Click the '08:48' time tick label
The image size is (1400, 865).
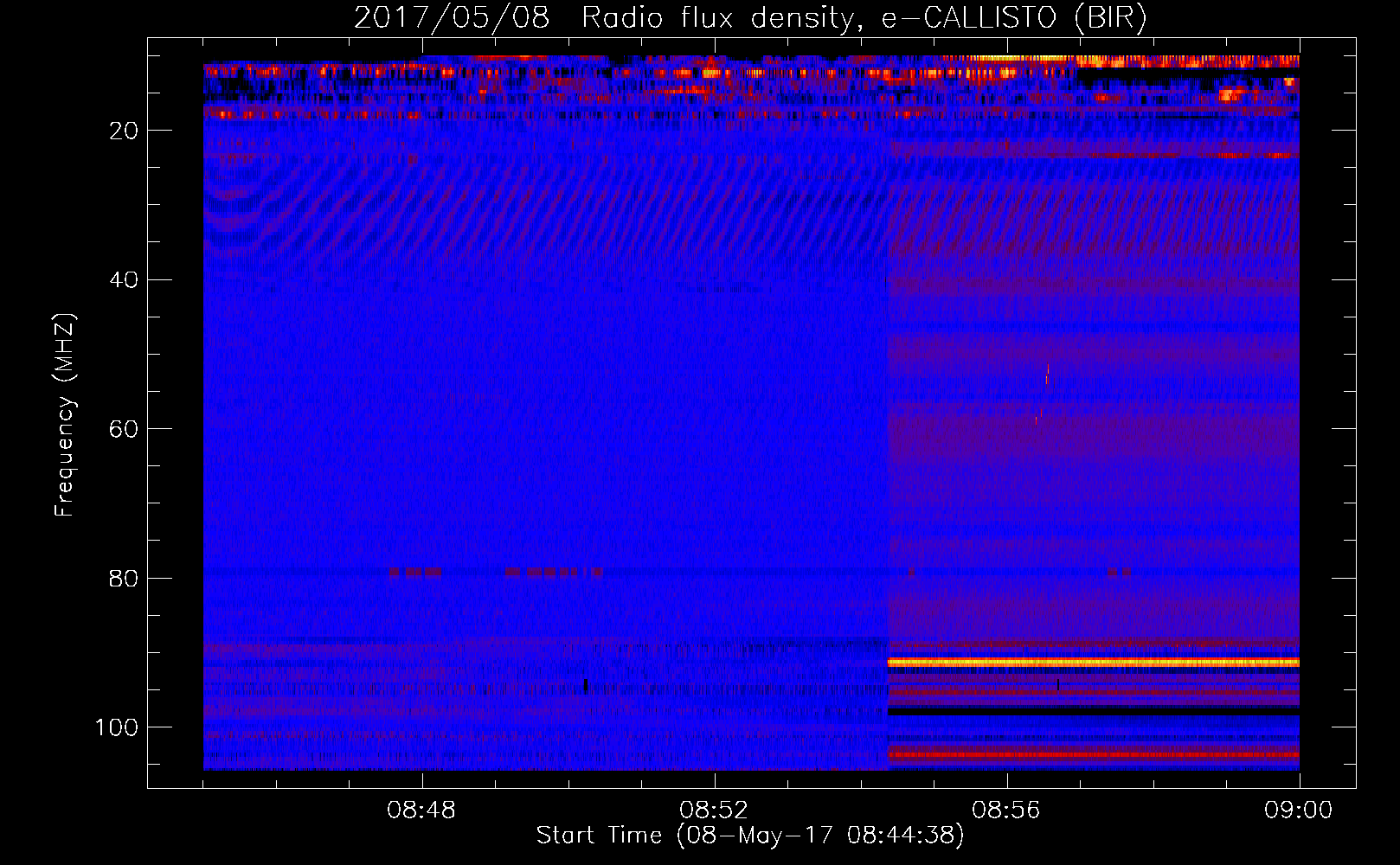421,811
